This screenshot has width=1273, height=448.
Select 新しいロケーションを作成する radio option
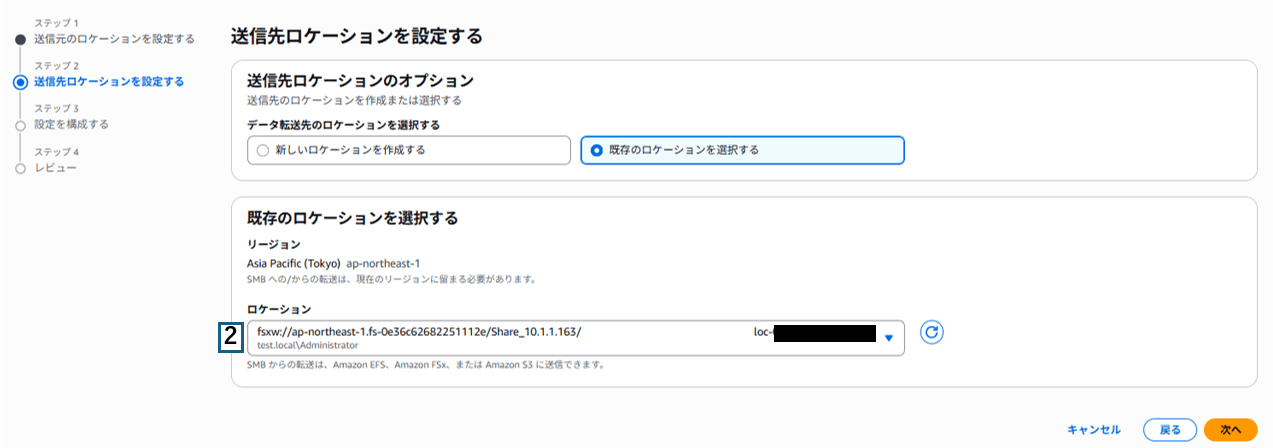[x=262, y=150]
